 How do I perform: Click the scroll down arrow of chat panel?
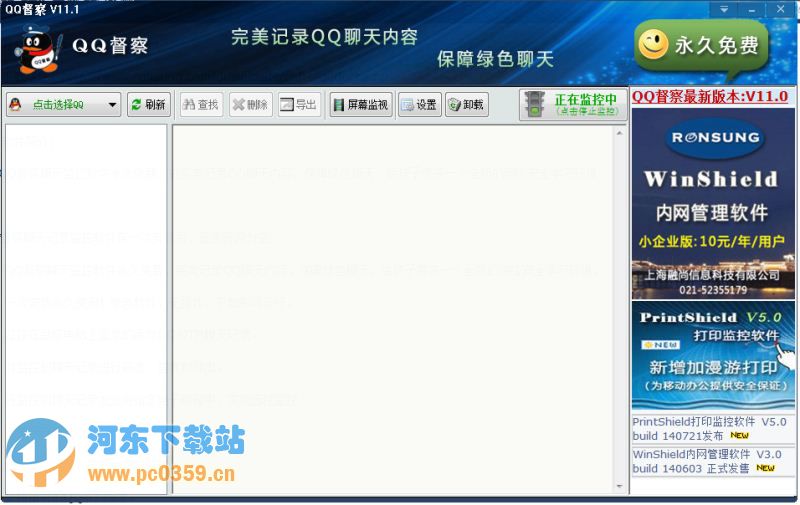click(619, 486)
